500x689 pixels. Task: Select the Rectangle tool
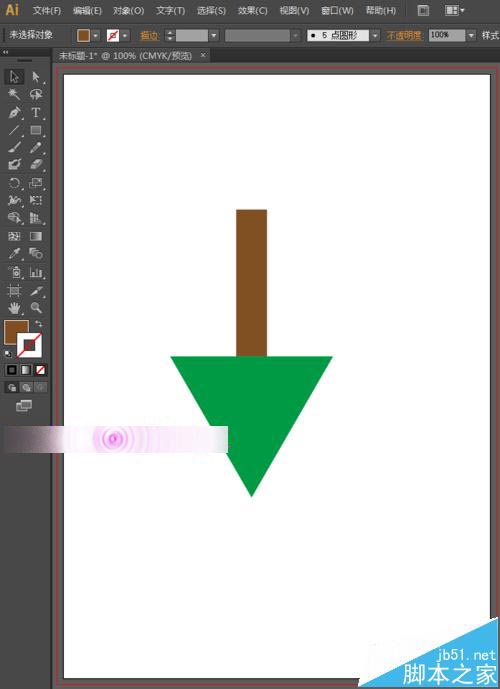(x=36, y=130)
